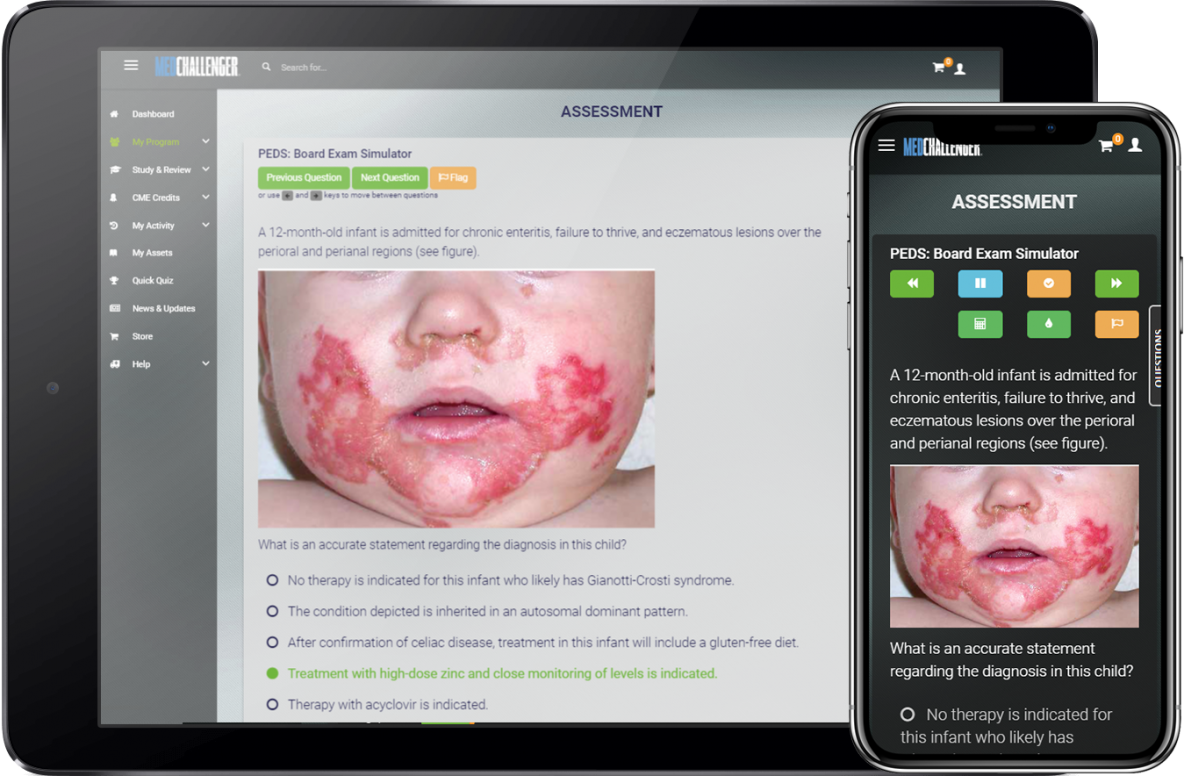Click the Store cart icon in sidebar
The height and width of the screenshot is (776, 1184).
(114, 336)
